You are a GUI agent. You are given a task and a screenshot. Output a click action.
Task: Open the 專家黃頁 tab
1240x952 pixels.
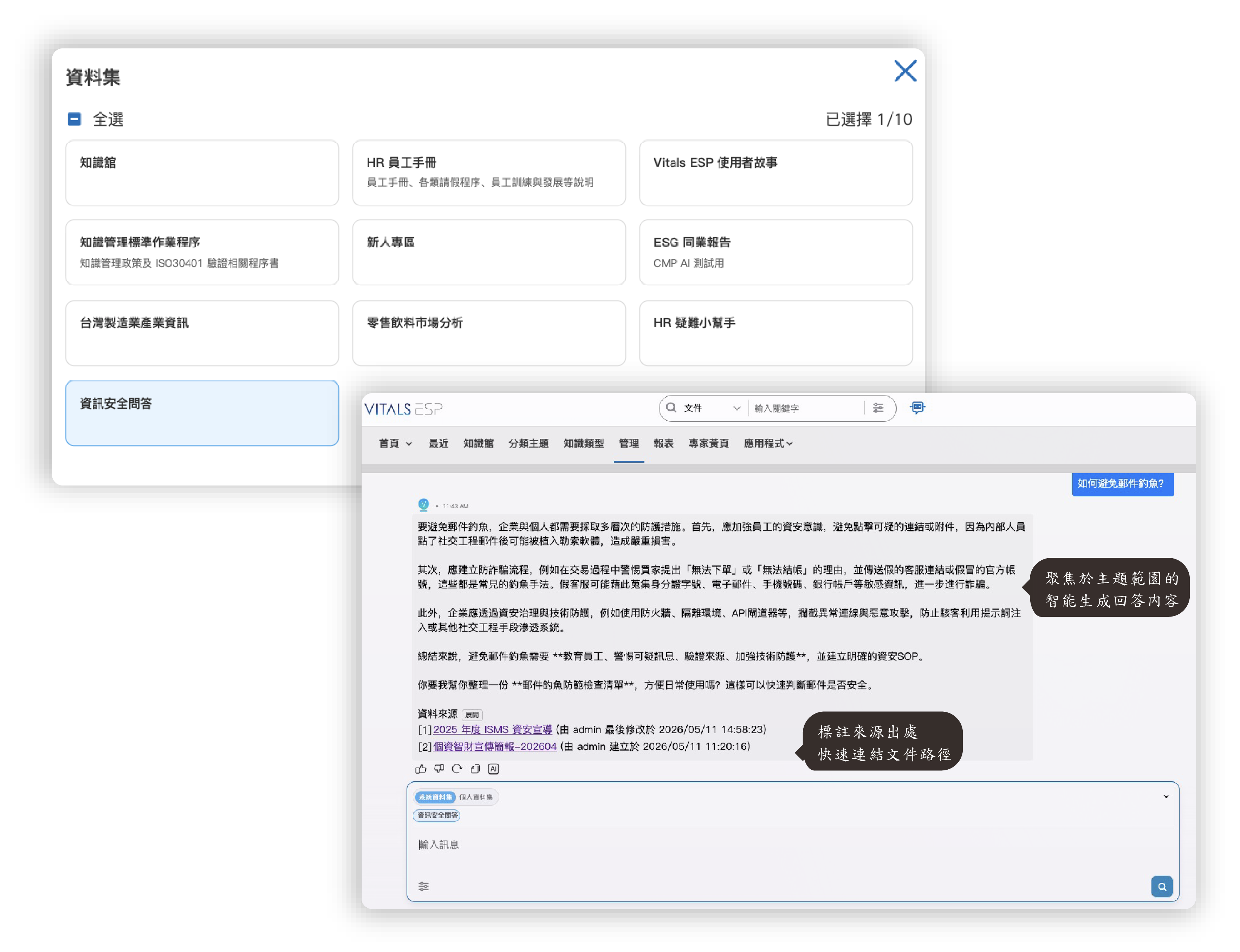pyautogui.click(x=708, y=443)
